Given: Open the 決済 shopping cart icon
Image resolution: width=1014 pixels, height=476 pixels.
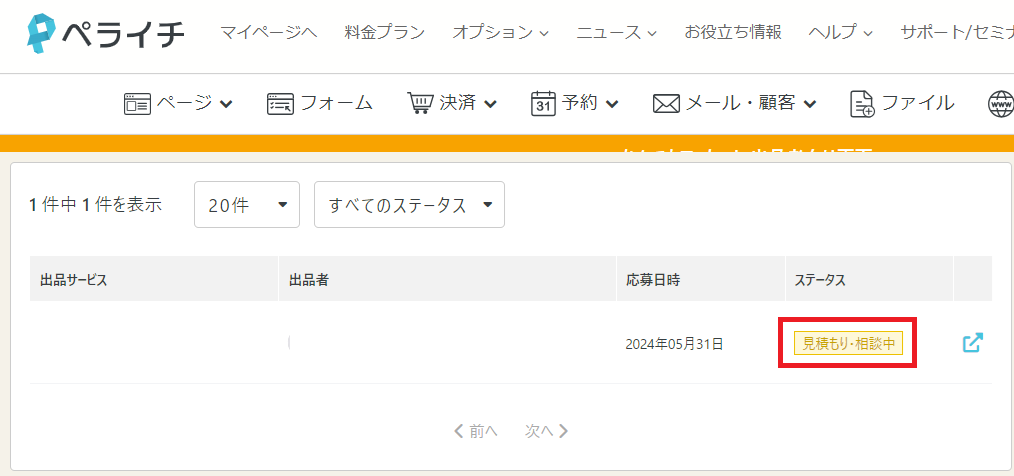Looking at the screenshot, I should click(x=420, y=103).
